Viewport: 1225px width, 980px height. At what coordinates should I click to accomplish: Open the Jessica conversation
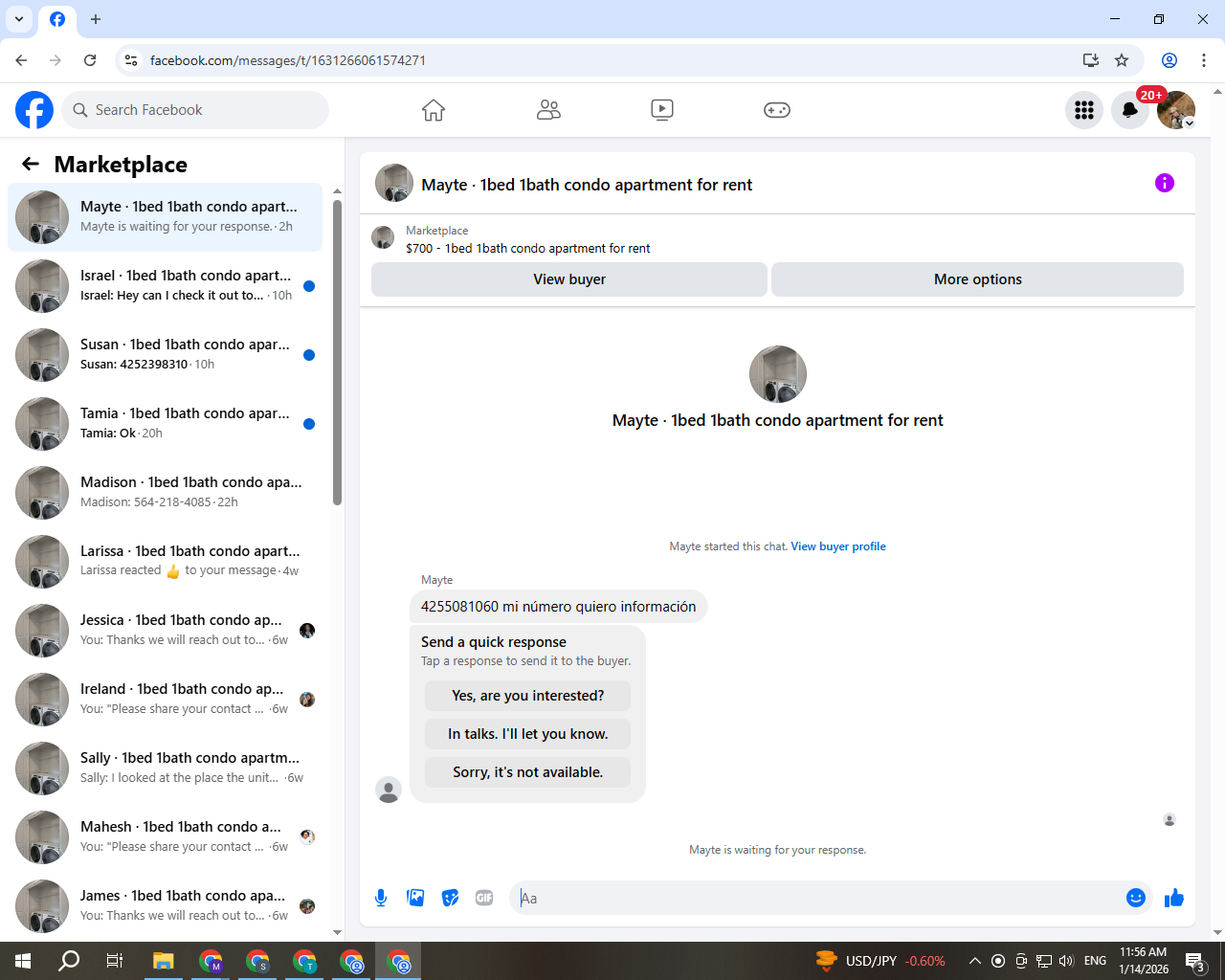tap(165, 631)
